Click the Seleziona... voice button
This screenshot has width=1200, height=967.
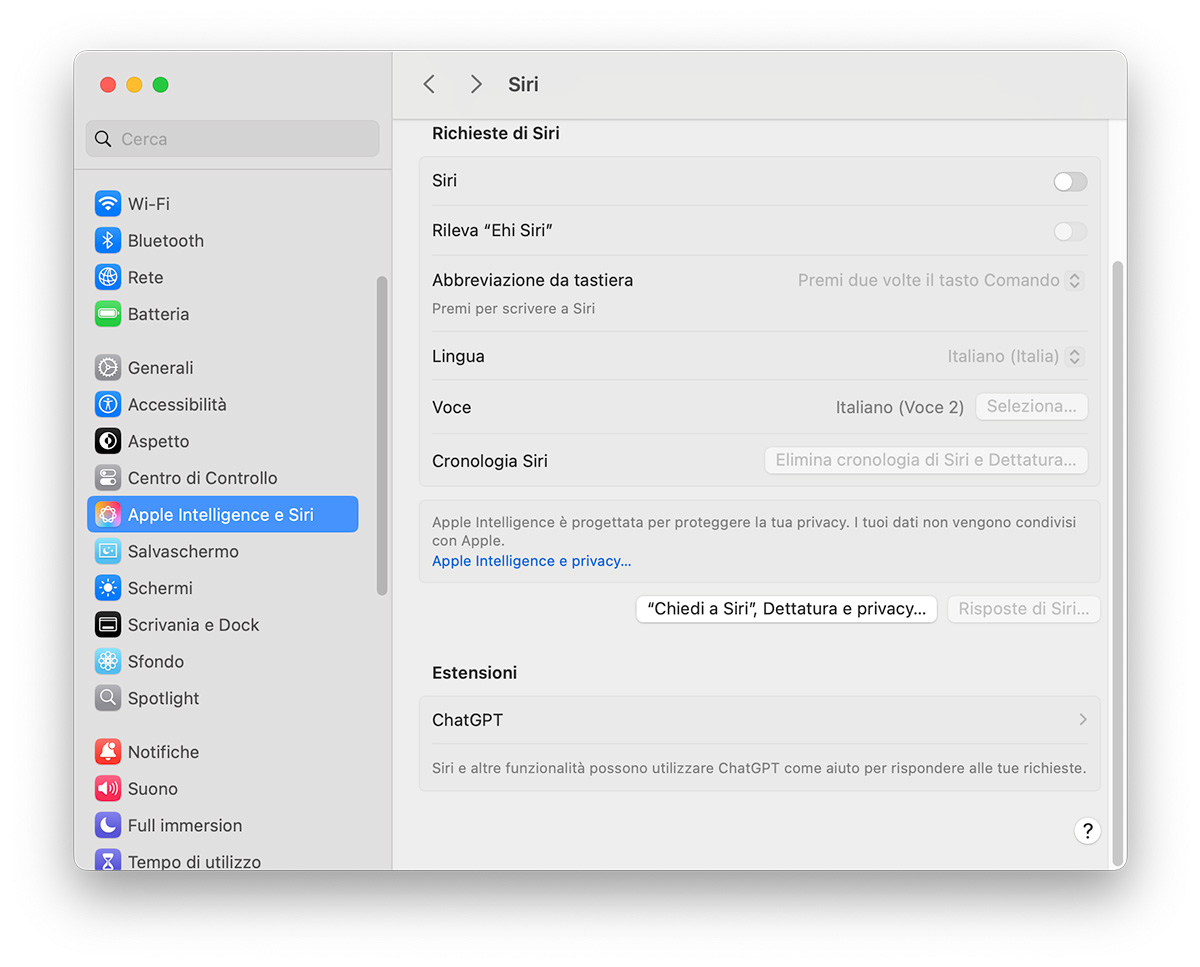(x=1031, y=407)
